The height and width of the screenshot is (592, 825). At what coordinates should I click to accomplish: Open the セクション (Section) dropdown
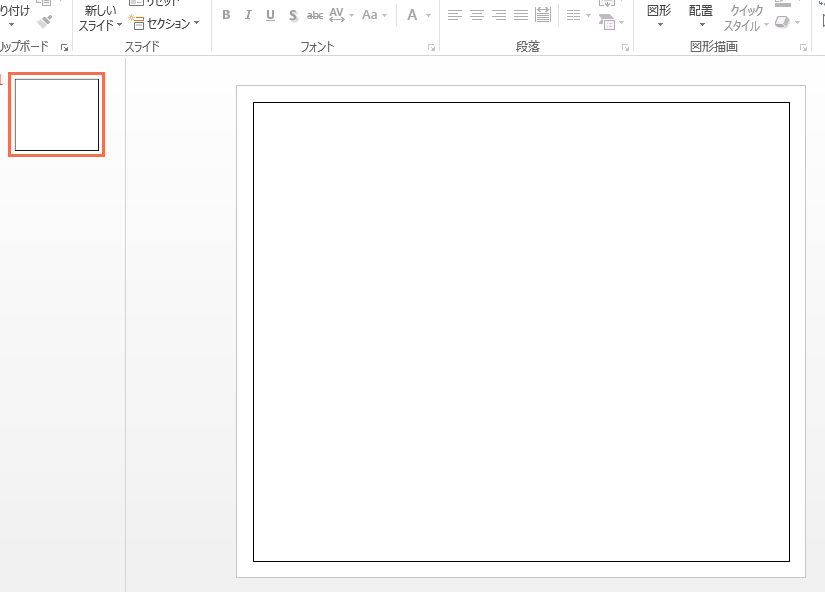[164, 23]
